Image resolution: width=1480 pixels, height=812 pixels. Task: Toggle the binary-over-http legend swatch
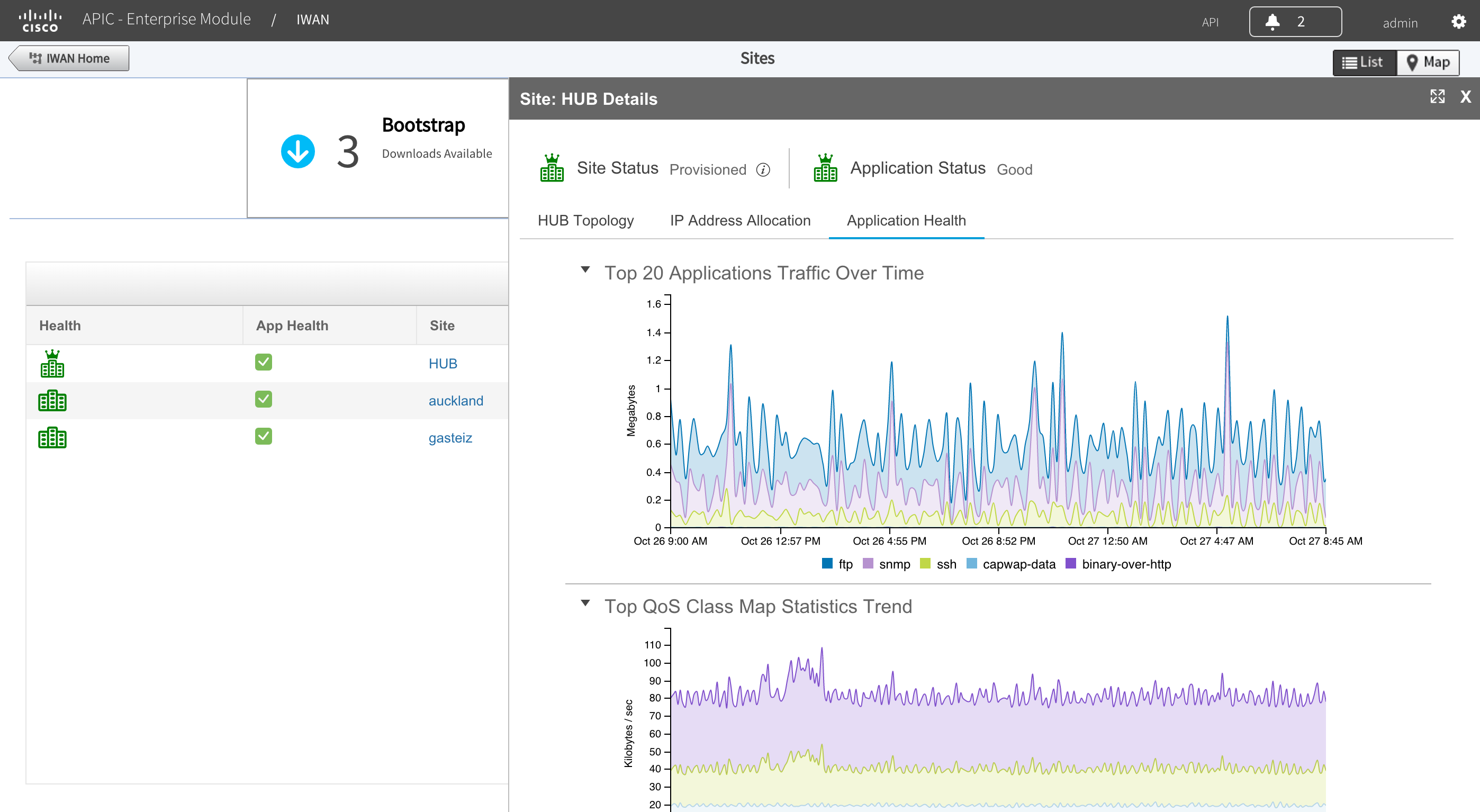tap(1070, 563)
